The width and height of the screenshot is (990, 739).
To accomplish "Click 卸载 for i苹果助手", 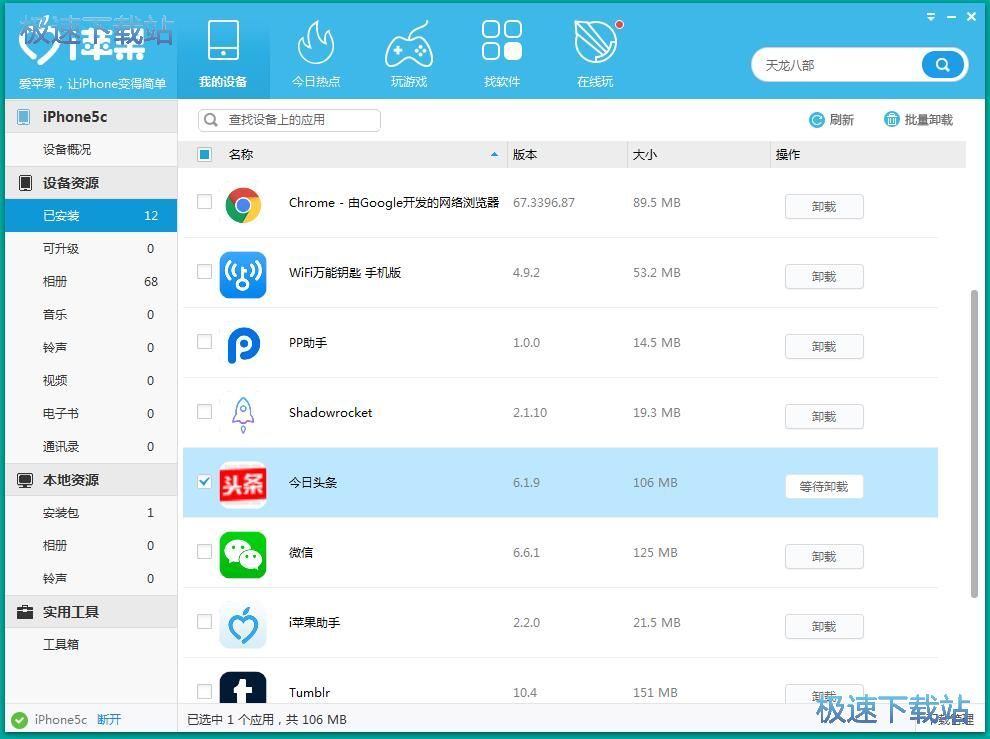I will (824, 627).
